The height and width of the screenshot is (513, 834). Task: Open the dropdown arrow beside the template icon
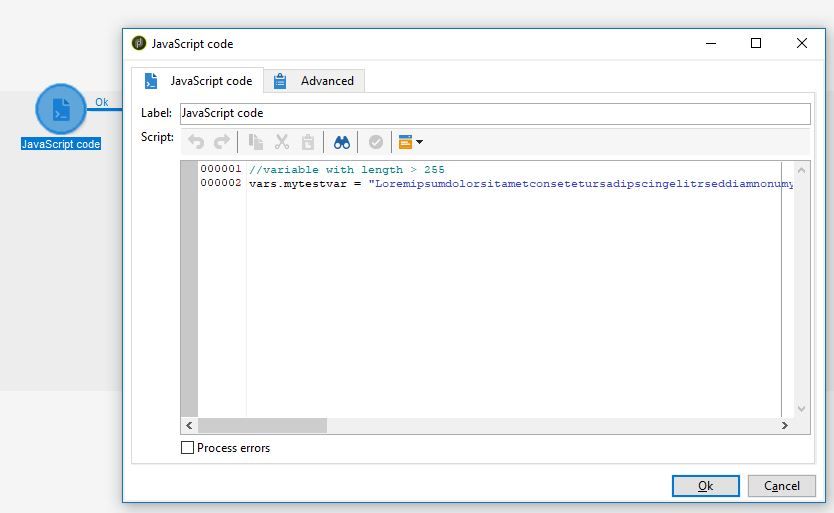click(420, 142)
